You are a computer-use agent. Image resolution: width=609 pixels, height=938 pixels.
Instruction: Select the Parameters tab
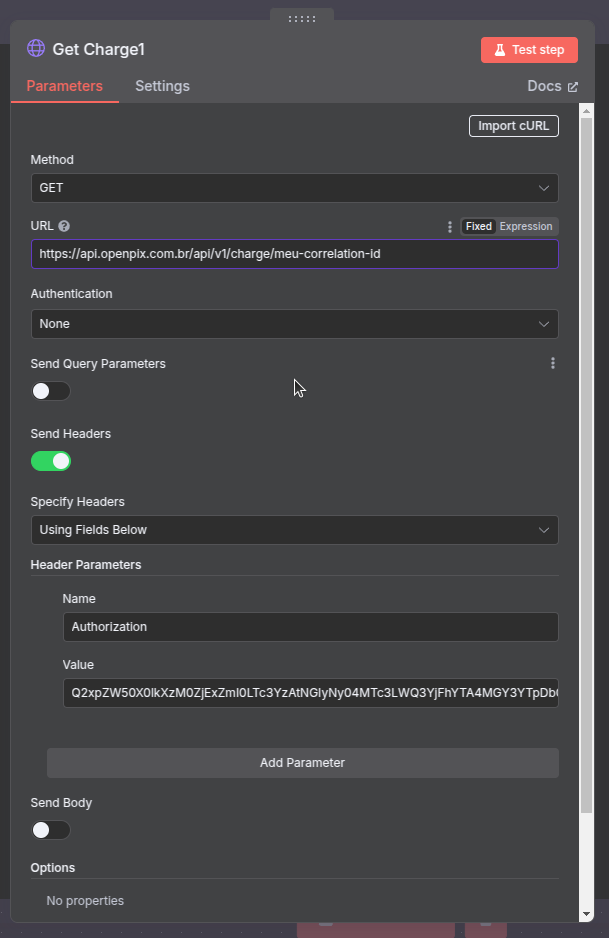64,86
